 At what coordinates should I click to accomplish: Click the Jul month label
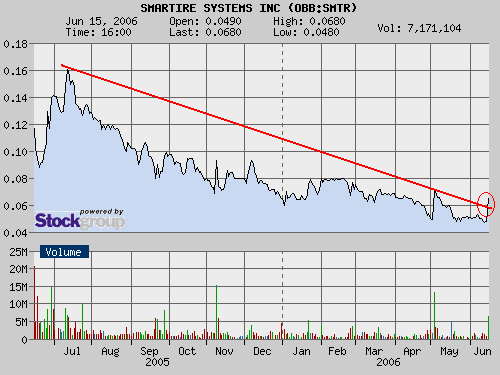72,351
